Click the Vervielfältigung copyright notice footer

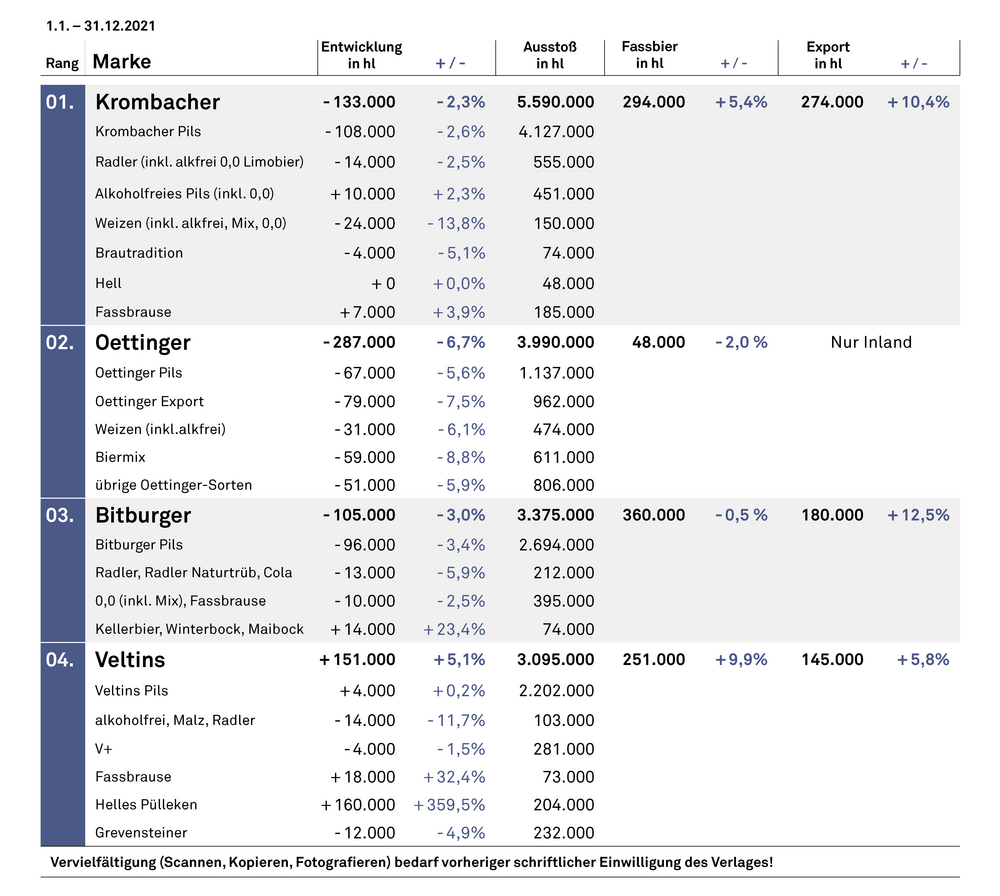[x=411, y=862]
